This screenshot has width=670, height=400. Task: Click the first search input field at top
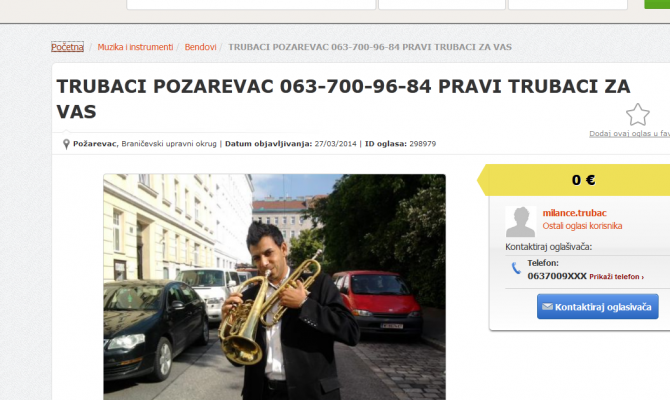click(x=251, y=4)
